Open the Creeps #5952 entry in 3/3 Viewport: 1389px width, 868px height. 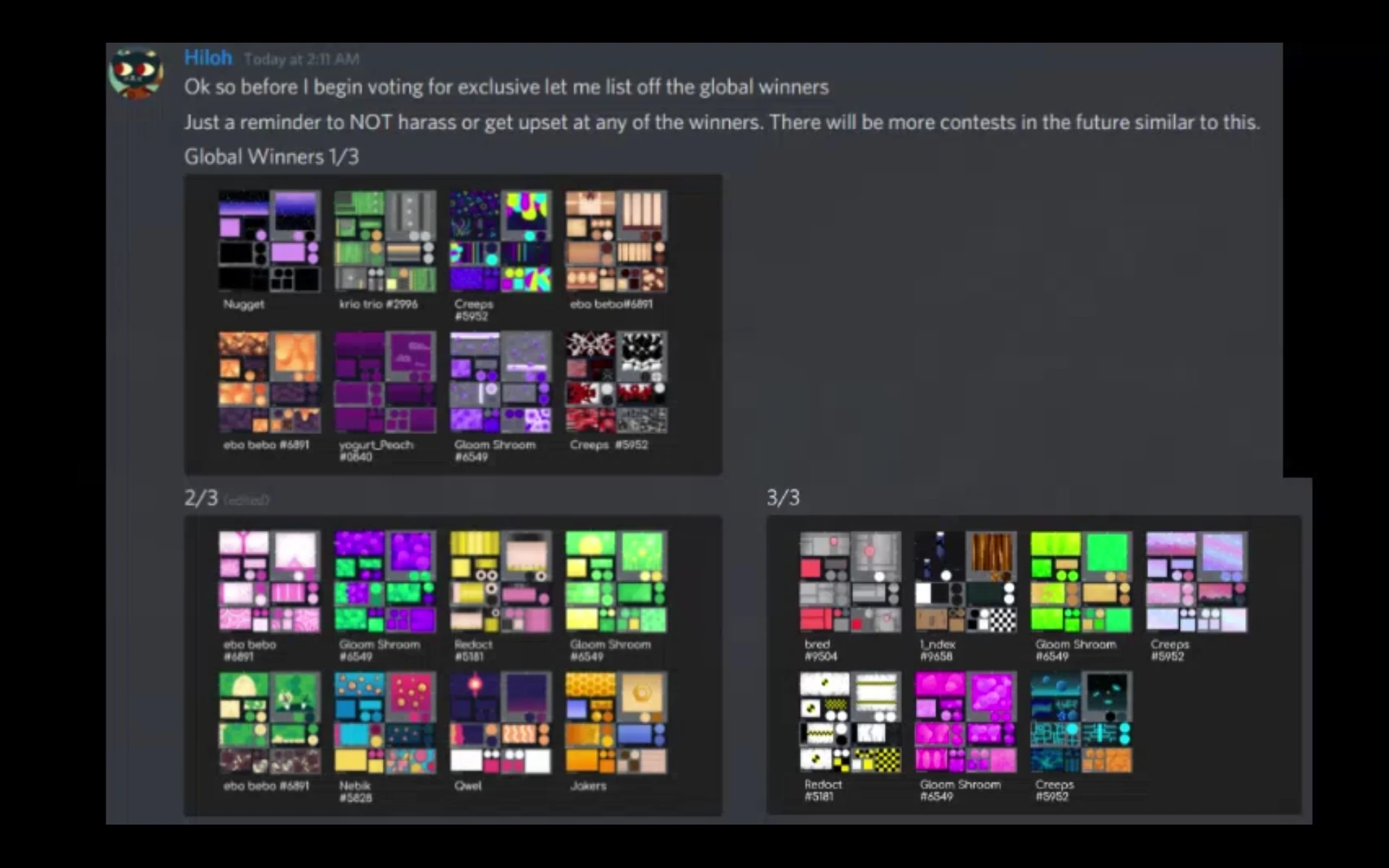(x=1197, y=582)
